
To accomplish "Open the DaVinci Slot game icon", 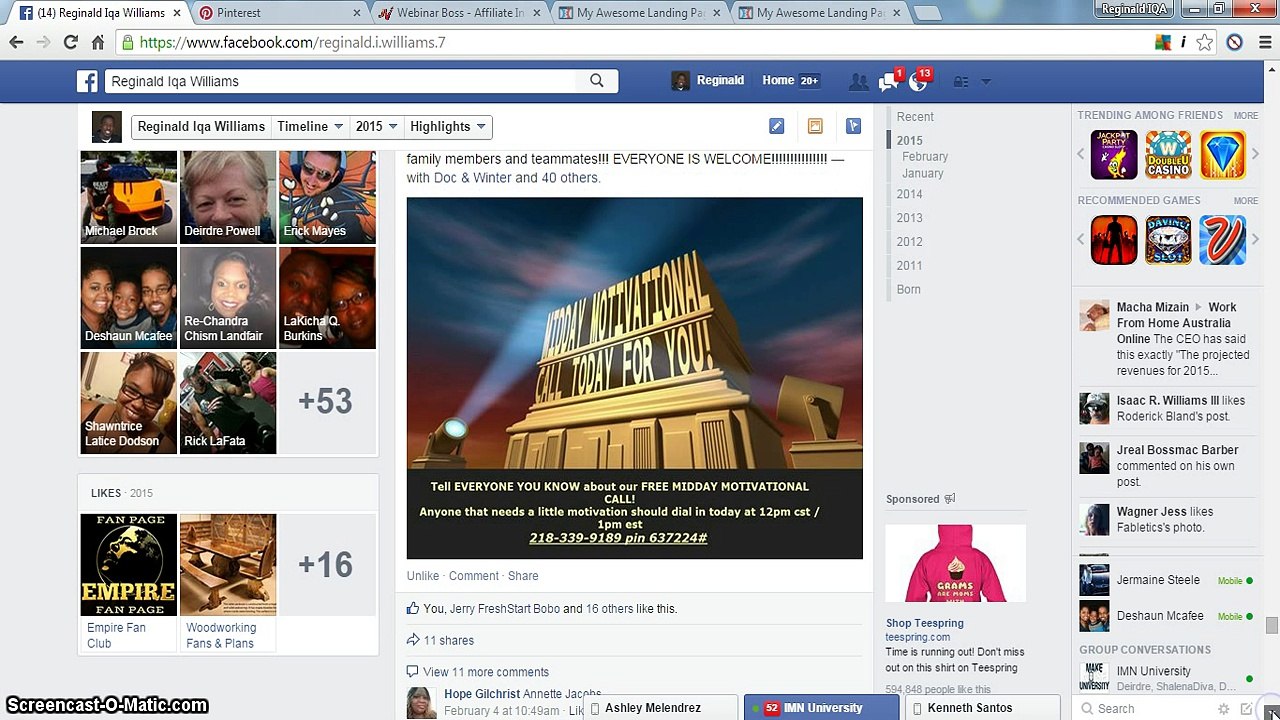I will pos(1168,240).
